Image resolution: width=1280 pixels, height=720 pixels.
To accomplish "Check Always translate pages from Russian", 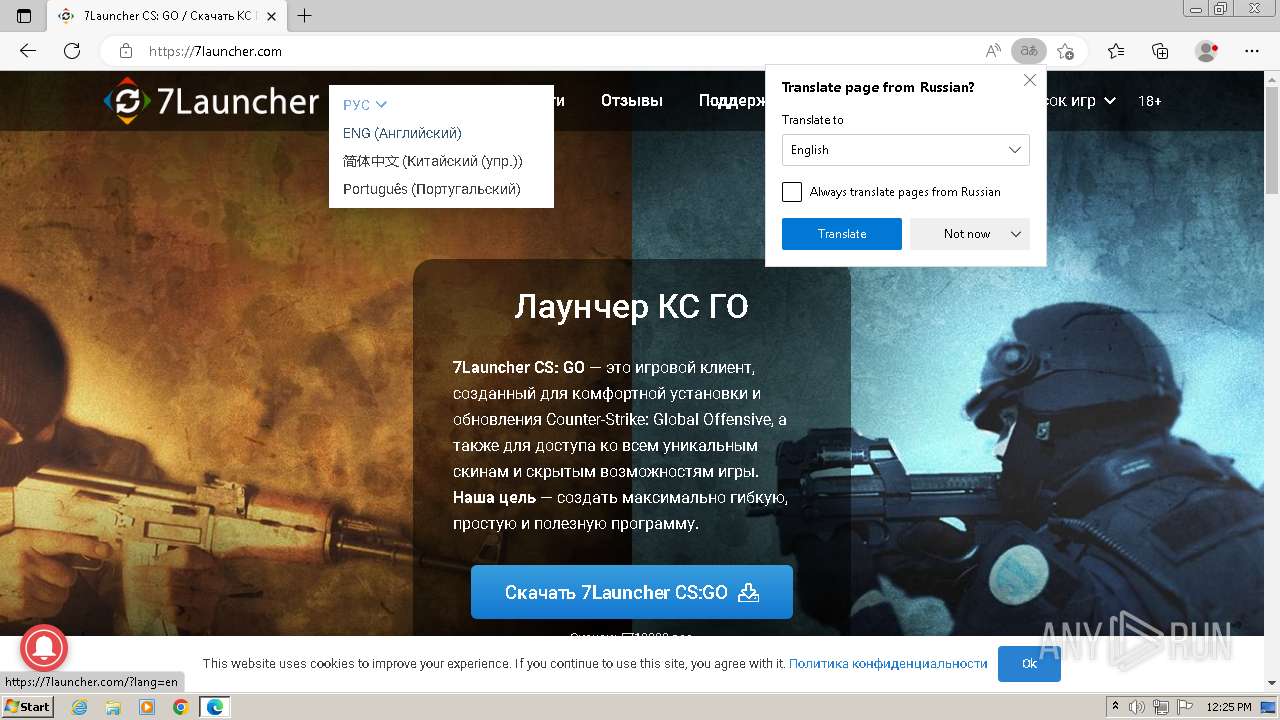I will (x=792, y=192).
